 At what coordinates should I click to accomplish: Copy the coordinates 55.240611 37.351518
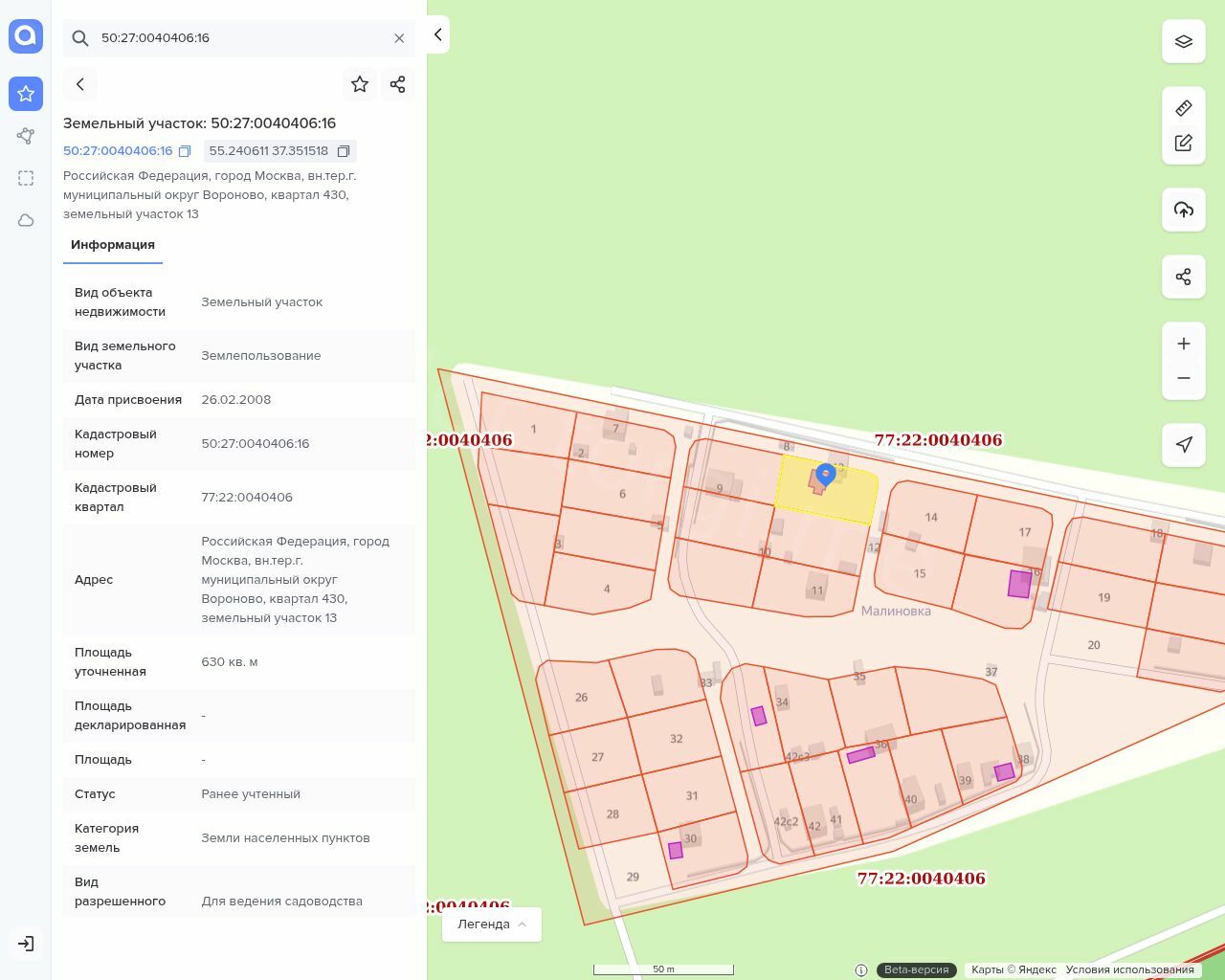point(345,151)
